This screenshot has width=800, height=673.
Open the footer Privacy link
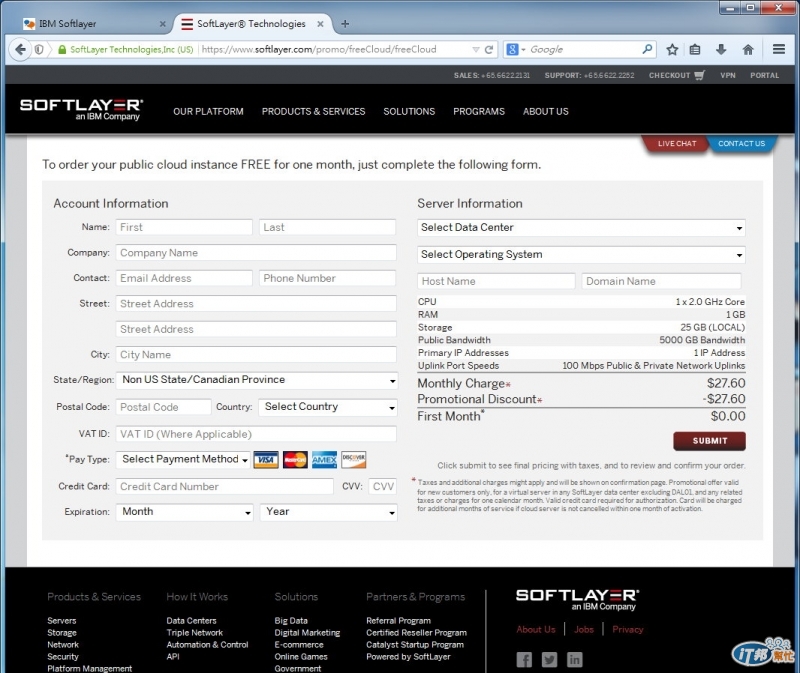click(x=628, y=630)
